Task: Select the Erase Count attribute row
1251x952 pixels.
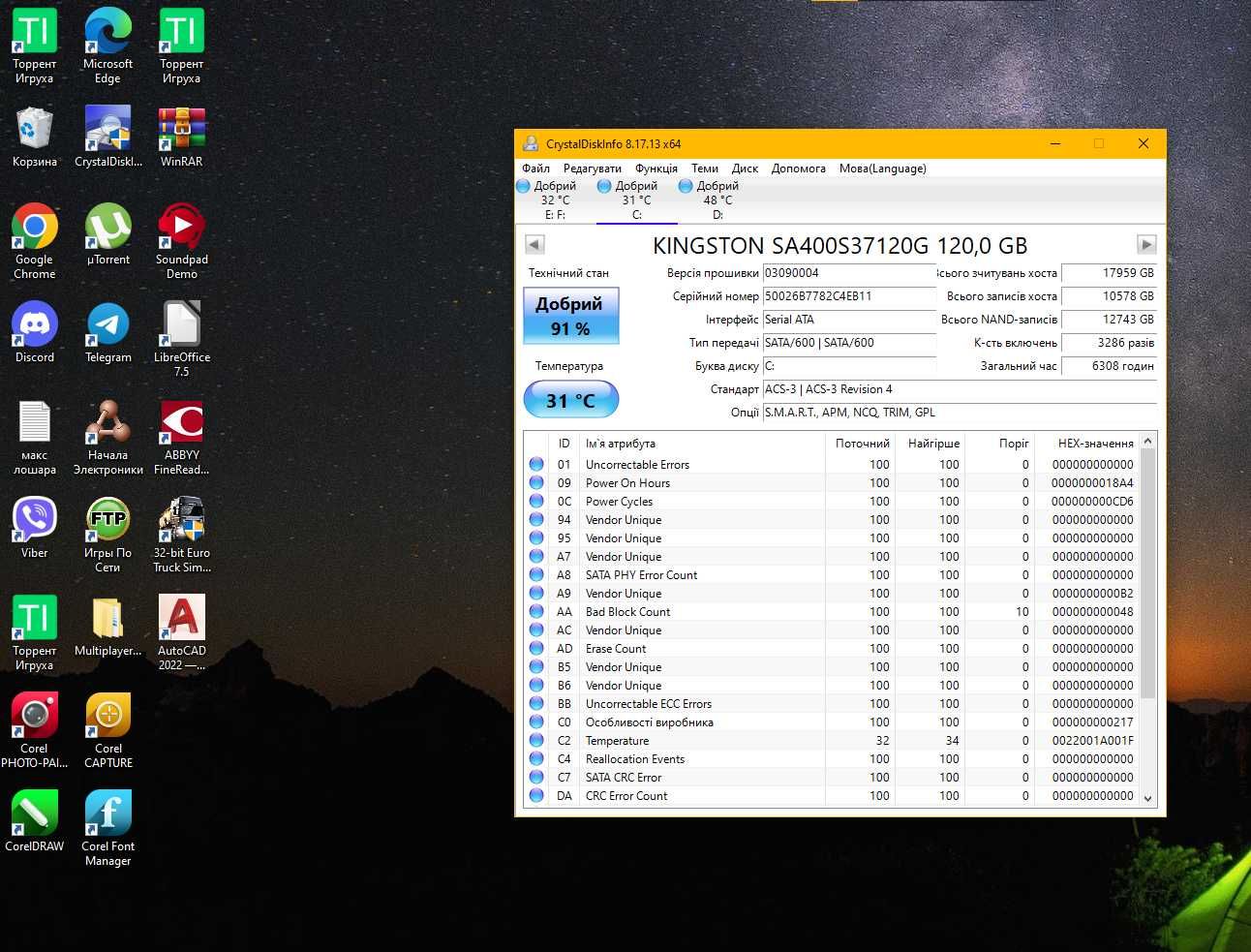Action: 832,649
